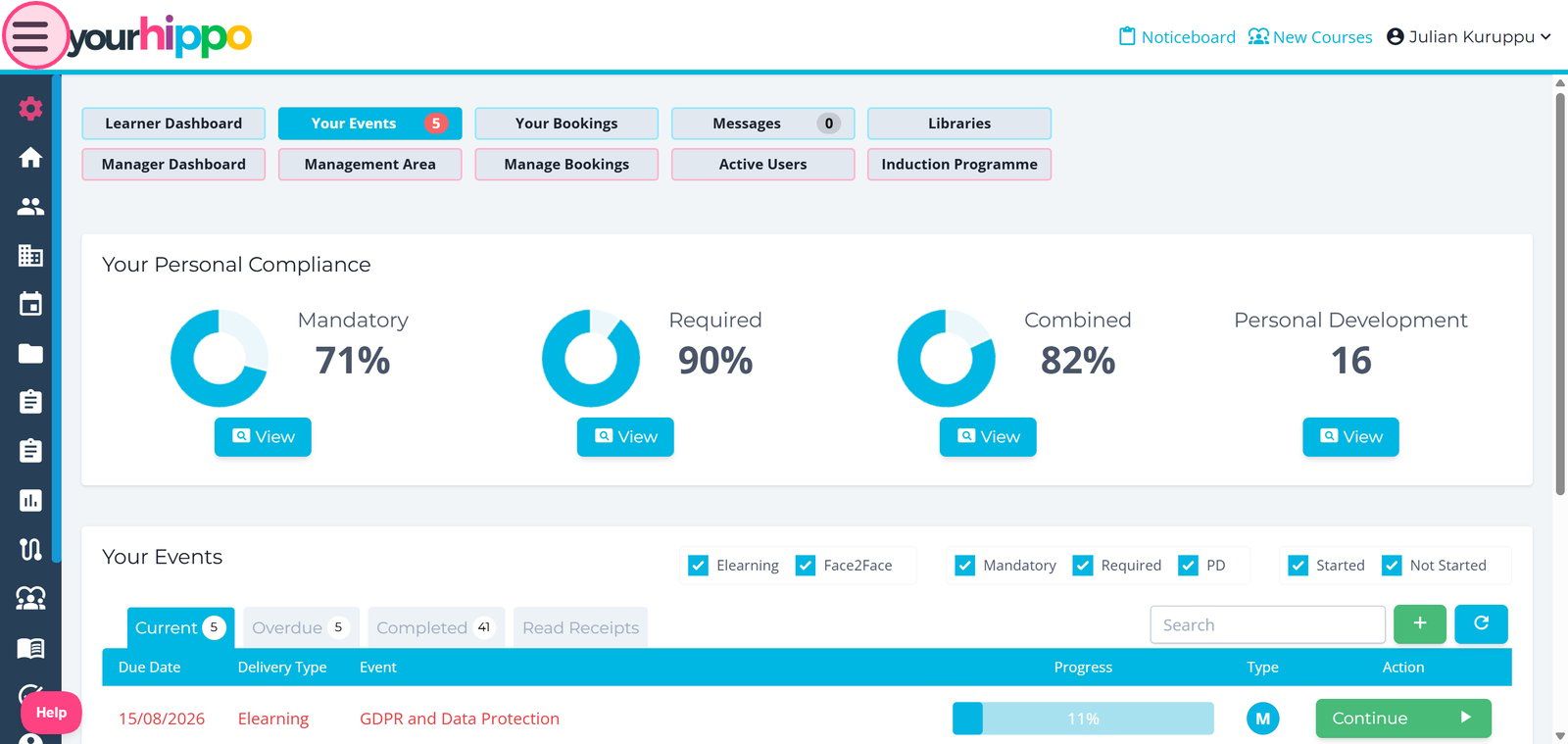This screenshot has width=1568, height=744.
Task: Open the bar chart reports icon in the sidebar
Action: click(30, 501)
